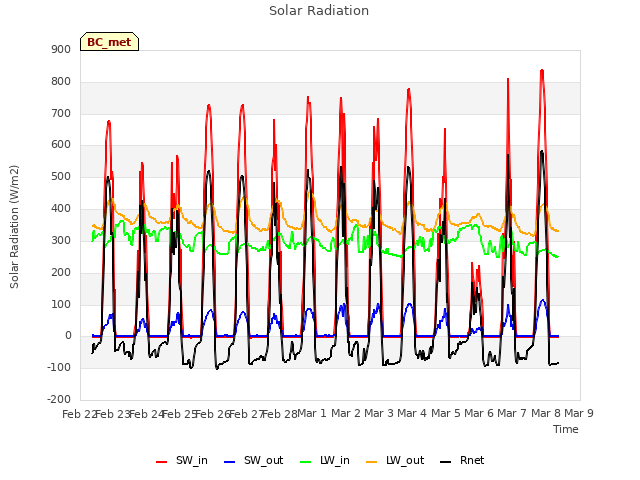
Task: Click the Mar 9 x-axis tick label
Action: click(579, 413)
